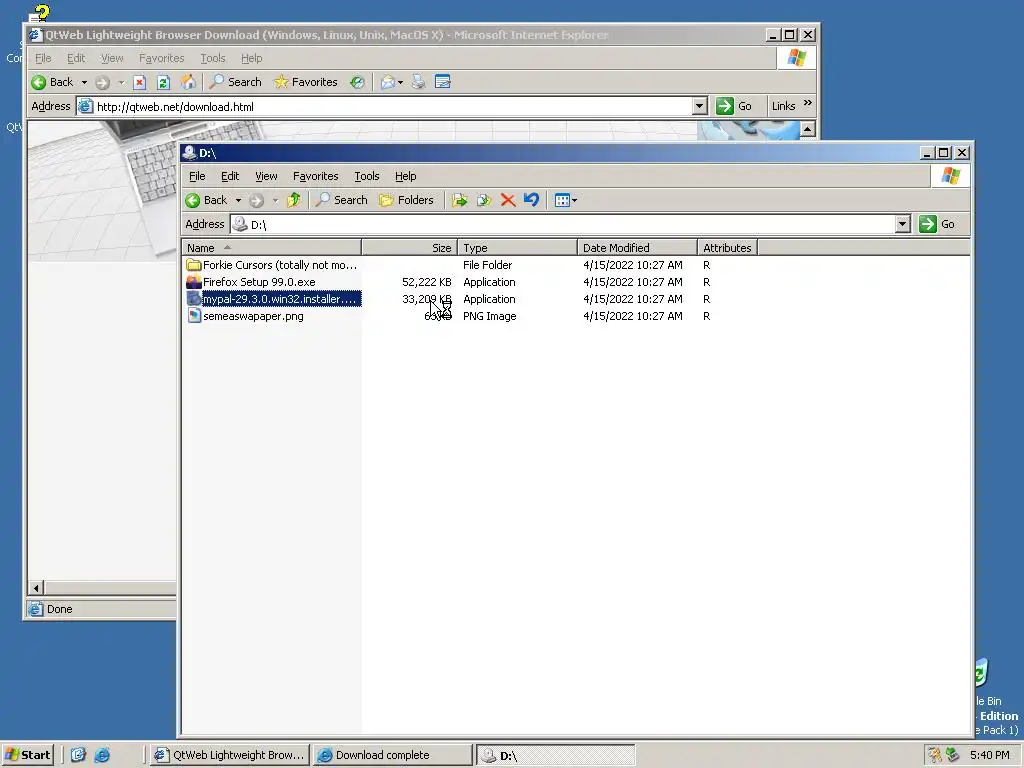Click Favorites star in Internet Explorer toolbar
This screenshot has width=1024, height=768.
pyautogui.click(x=306, y=82)
